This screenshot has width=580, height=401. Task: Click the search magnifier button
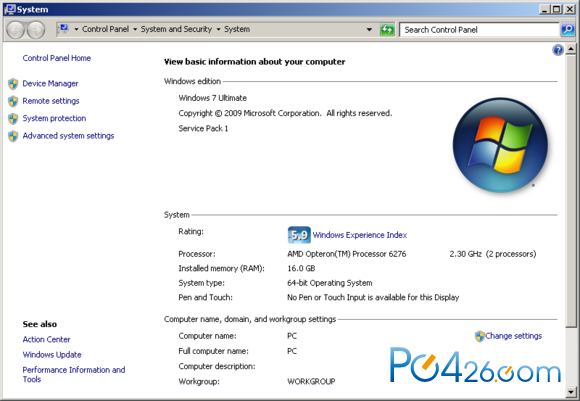coord(567,30)
